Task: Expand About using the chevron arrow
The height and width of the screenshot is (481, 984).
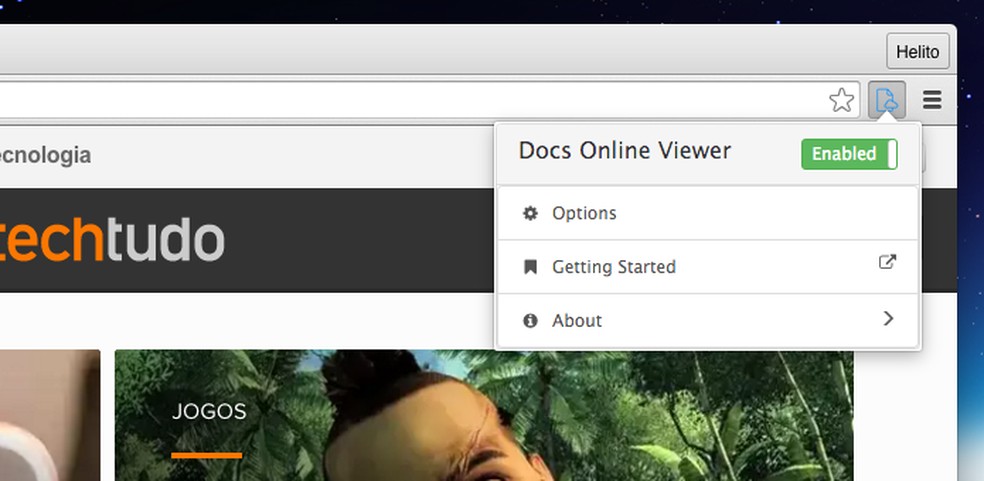Action: click(888, 318)
